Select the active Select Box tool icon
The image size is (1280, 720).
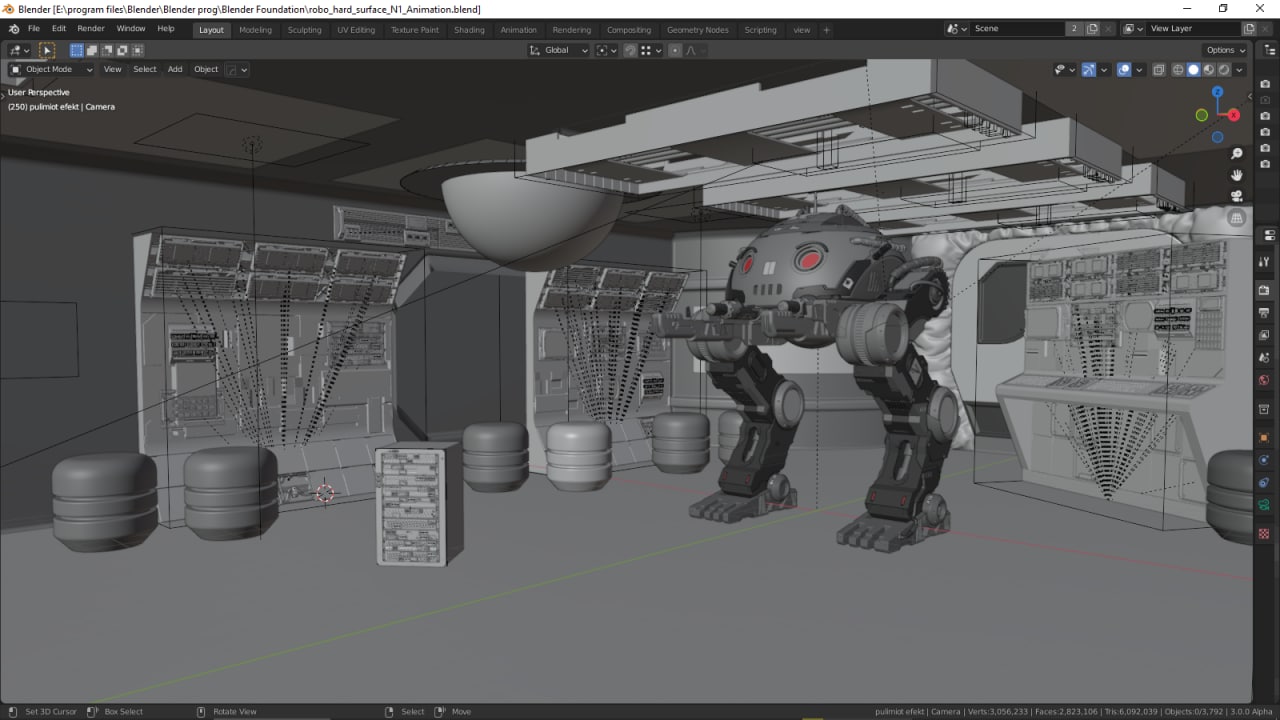click(46, 50)
